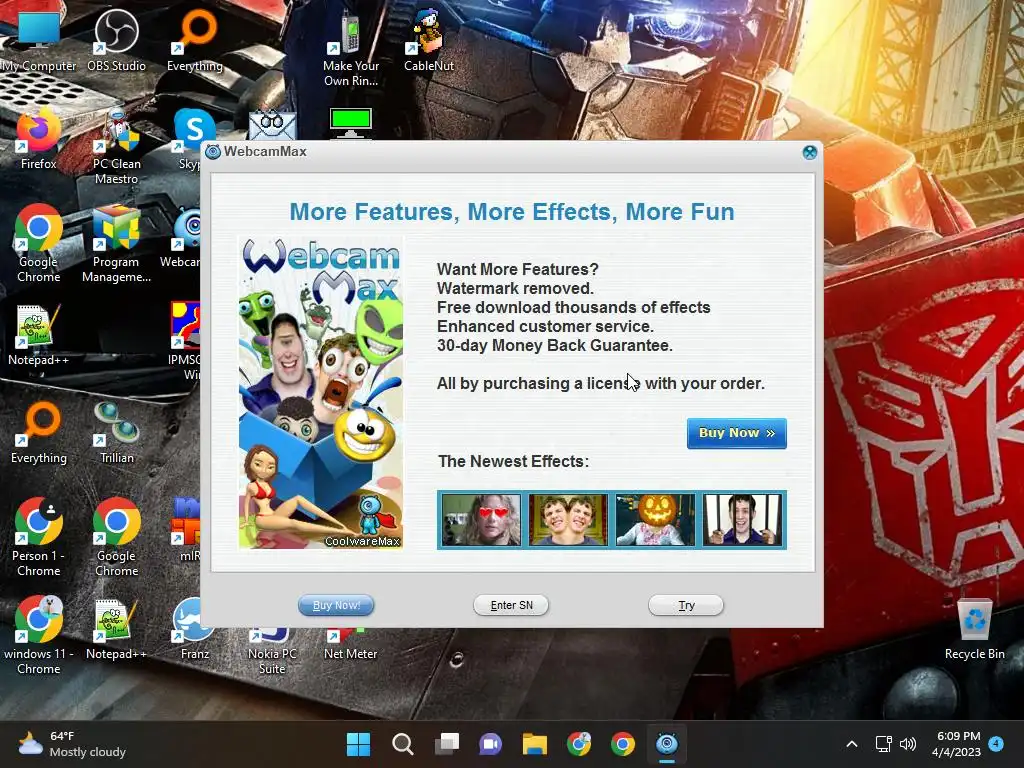Click blue Buy Now » button

(737, 433)
